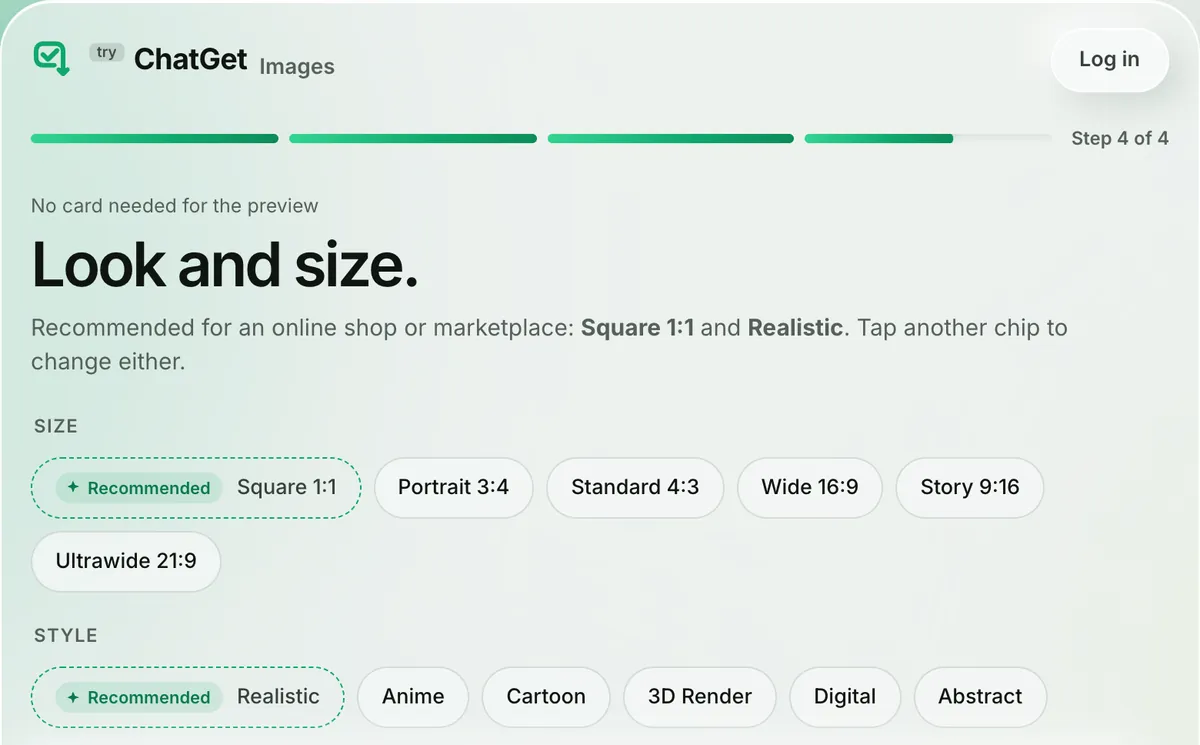The image size is (1200, 745).
Task: Click the Images label in header
Action: coord(297,67)
